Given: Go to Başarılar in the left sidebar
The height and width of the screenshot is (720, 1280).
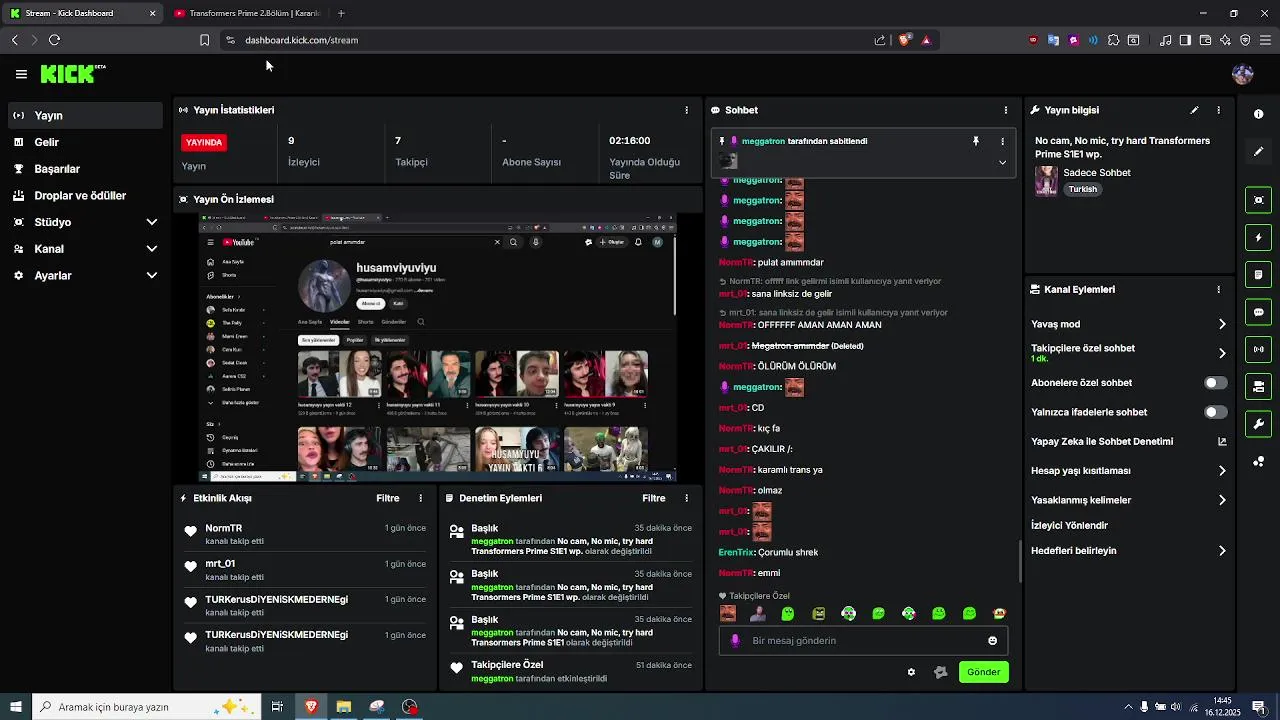Looking at the screenshot, I should (x=84, y=169).
